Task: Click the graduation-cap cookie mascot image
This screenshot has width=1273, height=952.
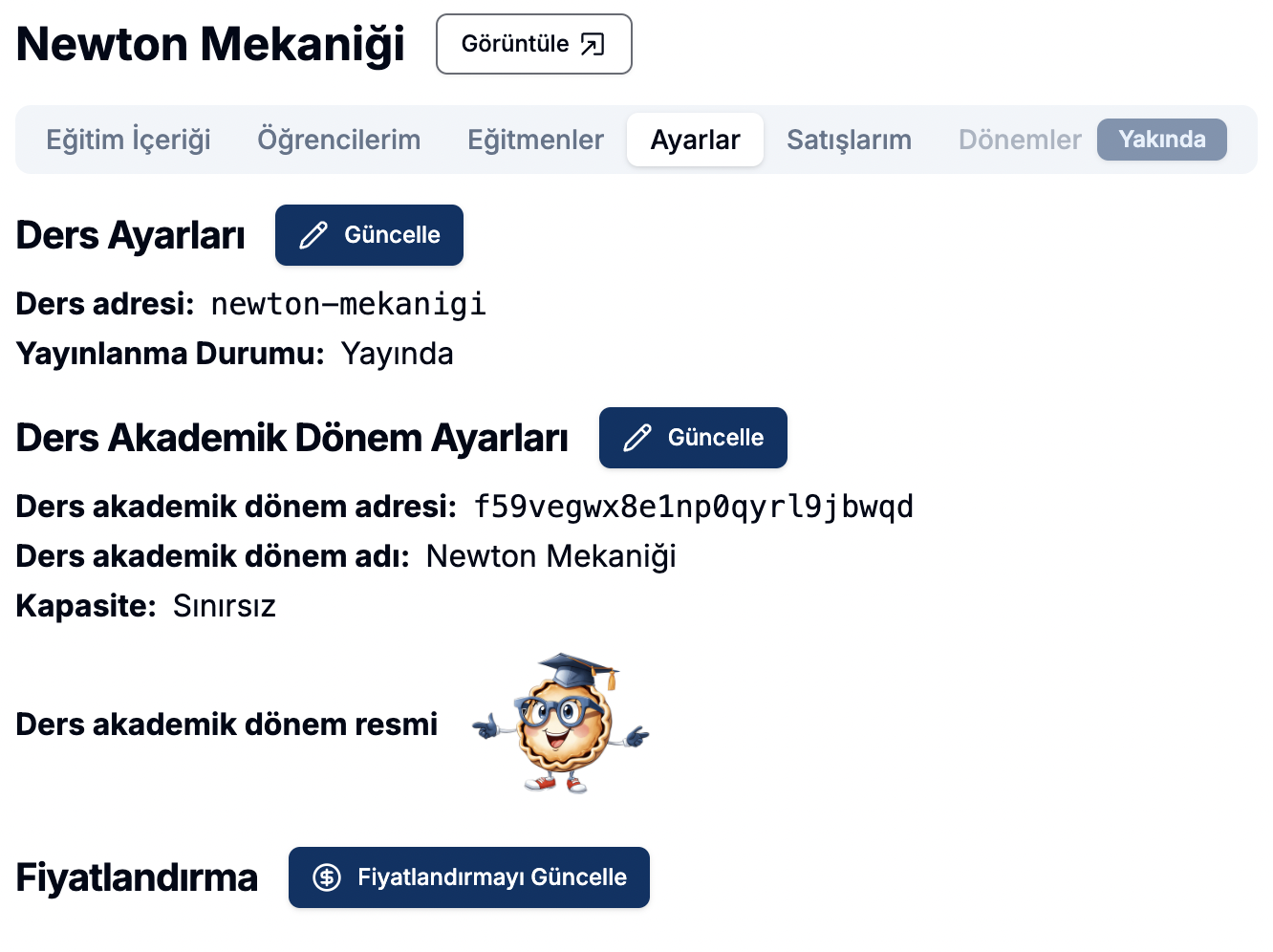Action: 562,724
